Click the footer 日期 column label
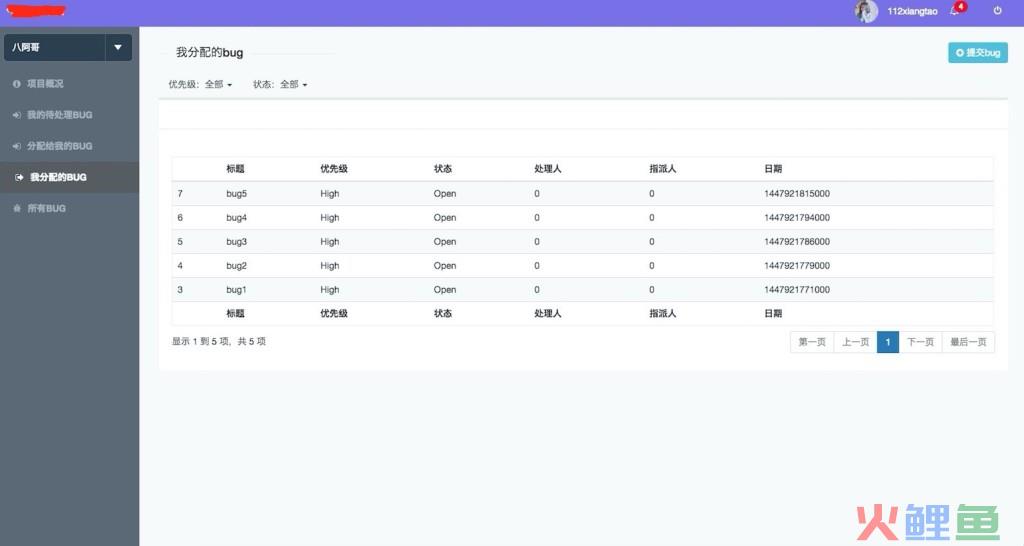 tap(773, 313)
